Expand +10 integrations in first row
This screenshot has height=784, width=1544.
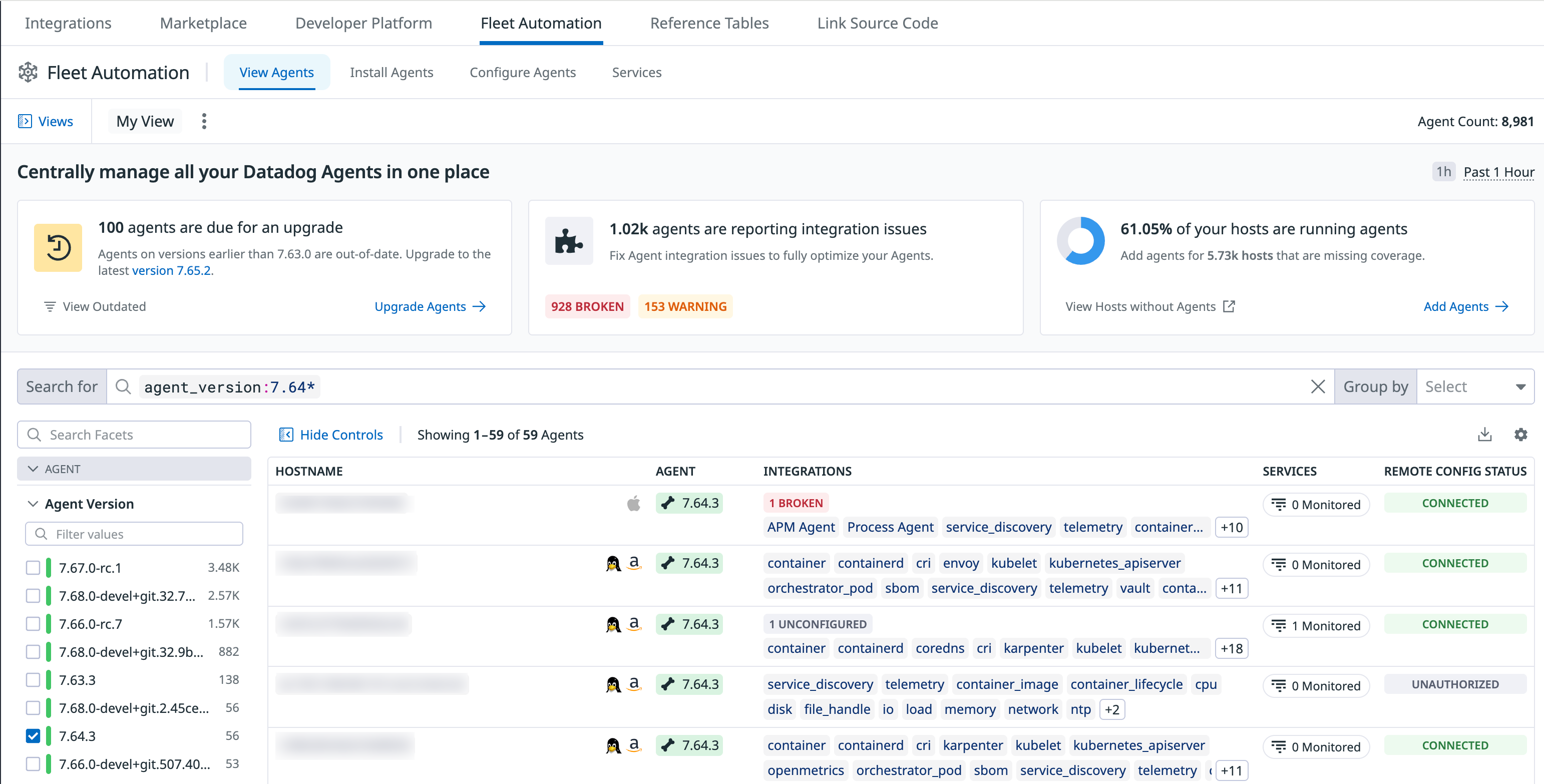[1231, 528]
